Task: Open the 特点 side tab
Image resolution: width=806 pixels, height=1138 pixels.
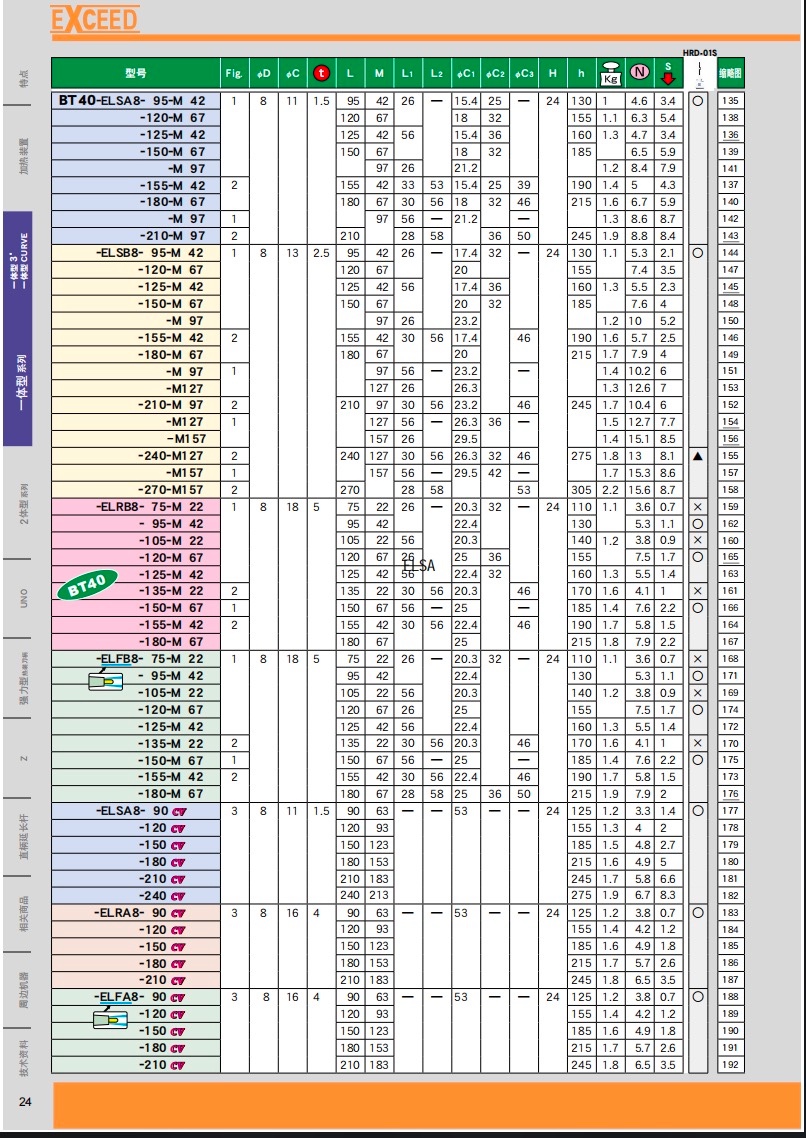Action: point(25,79)
